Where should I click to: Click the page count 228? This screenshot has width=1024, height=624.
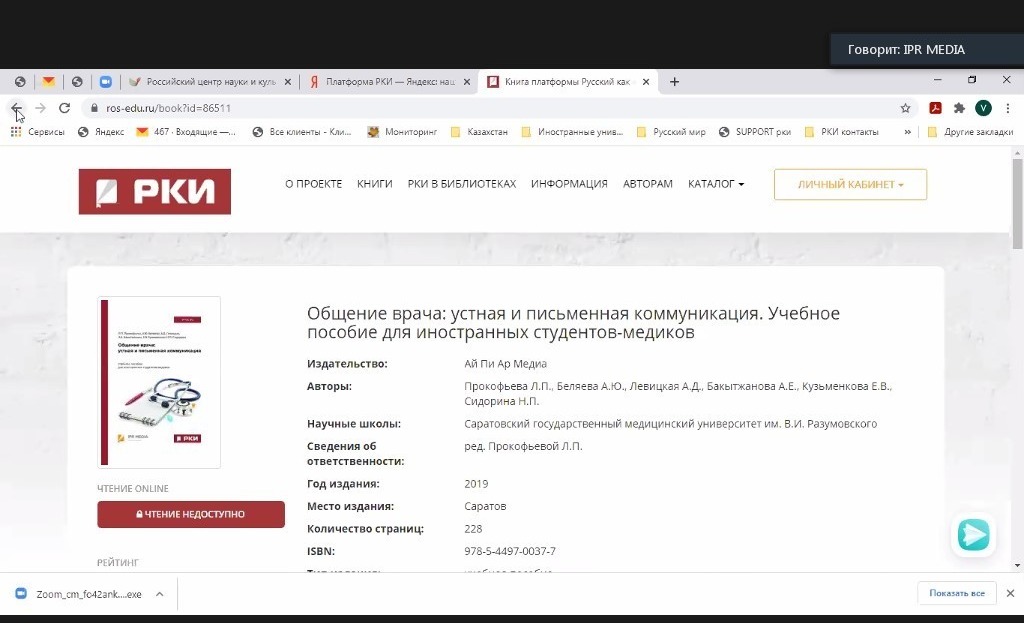[x=473, y=529]
